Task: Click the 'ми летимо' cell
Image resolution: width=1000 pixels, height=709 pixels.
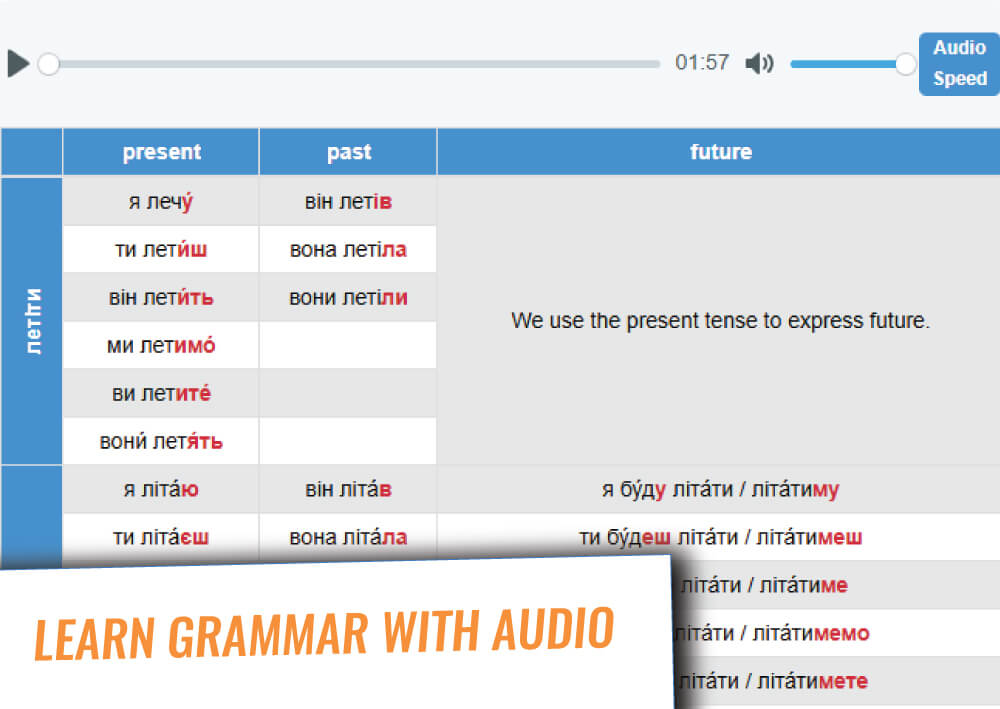Action: pos(161,346)
